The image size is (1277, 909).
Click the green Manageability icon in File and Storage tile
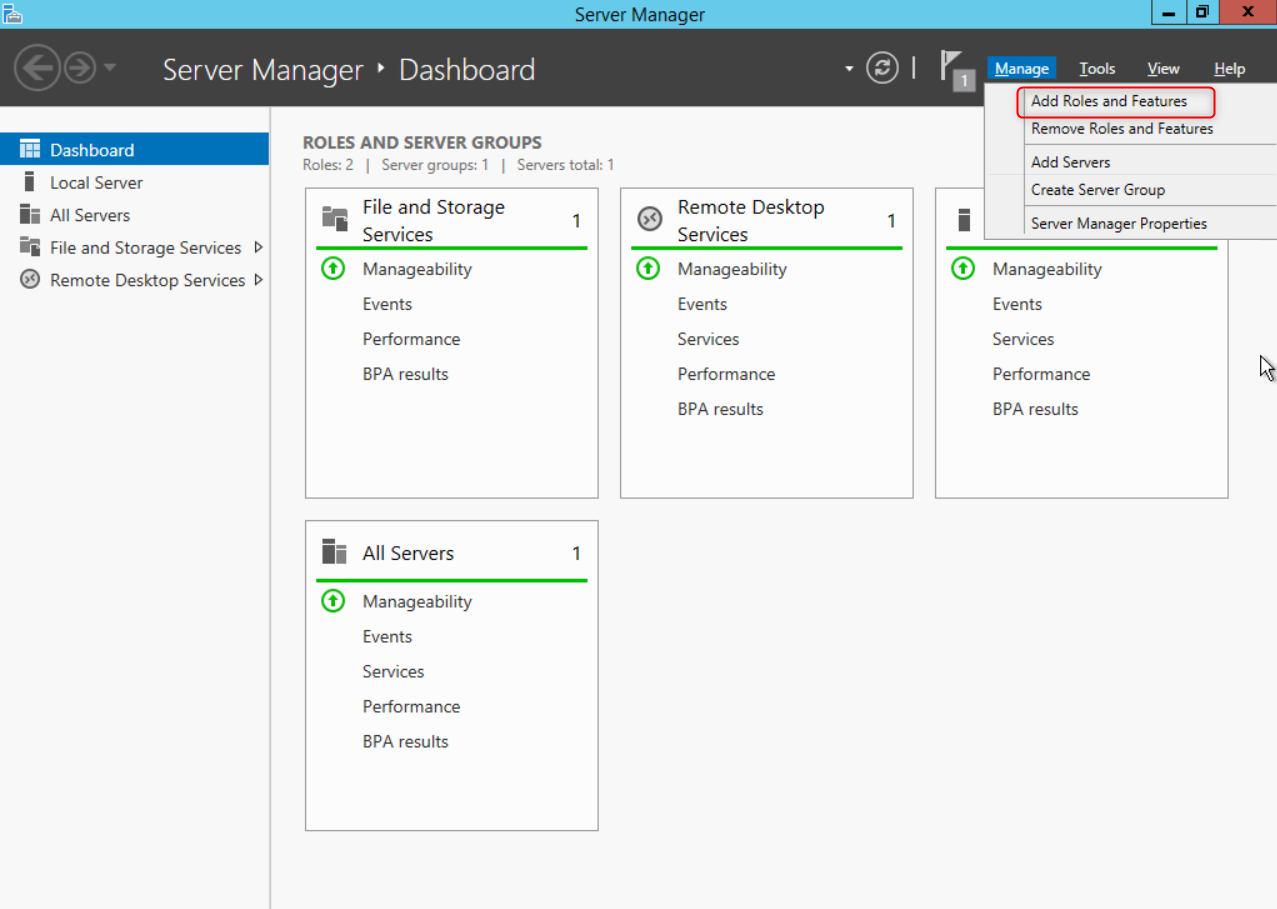tap(333, 269)
